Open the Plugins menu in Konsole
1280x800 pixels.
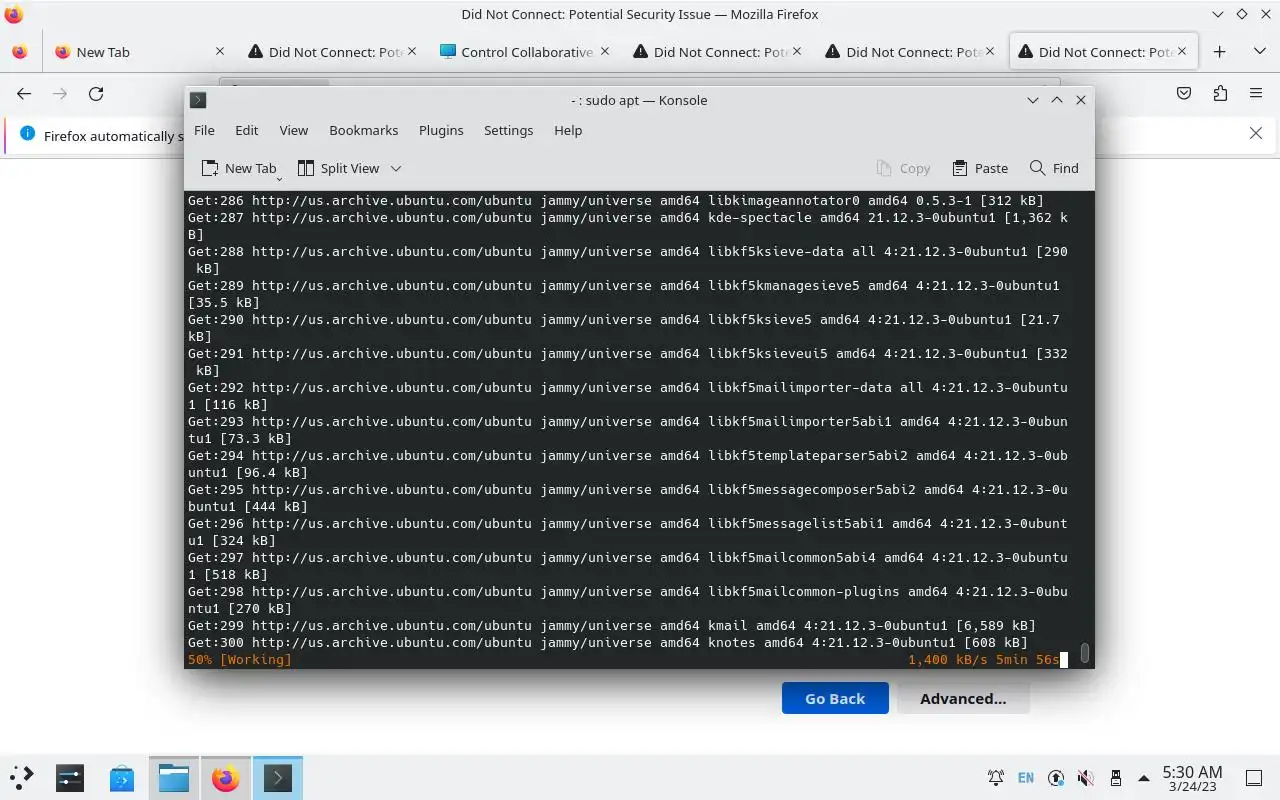441,130
